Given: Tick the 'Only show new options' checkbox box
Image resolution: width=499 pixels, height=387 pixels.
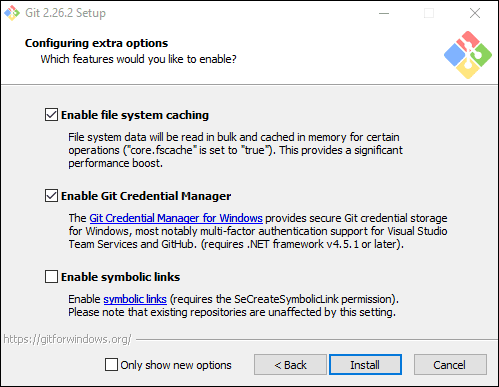Looking at the screenshot, I should click(x=111, y=365).
